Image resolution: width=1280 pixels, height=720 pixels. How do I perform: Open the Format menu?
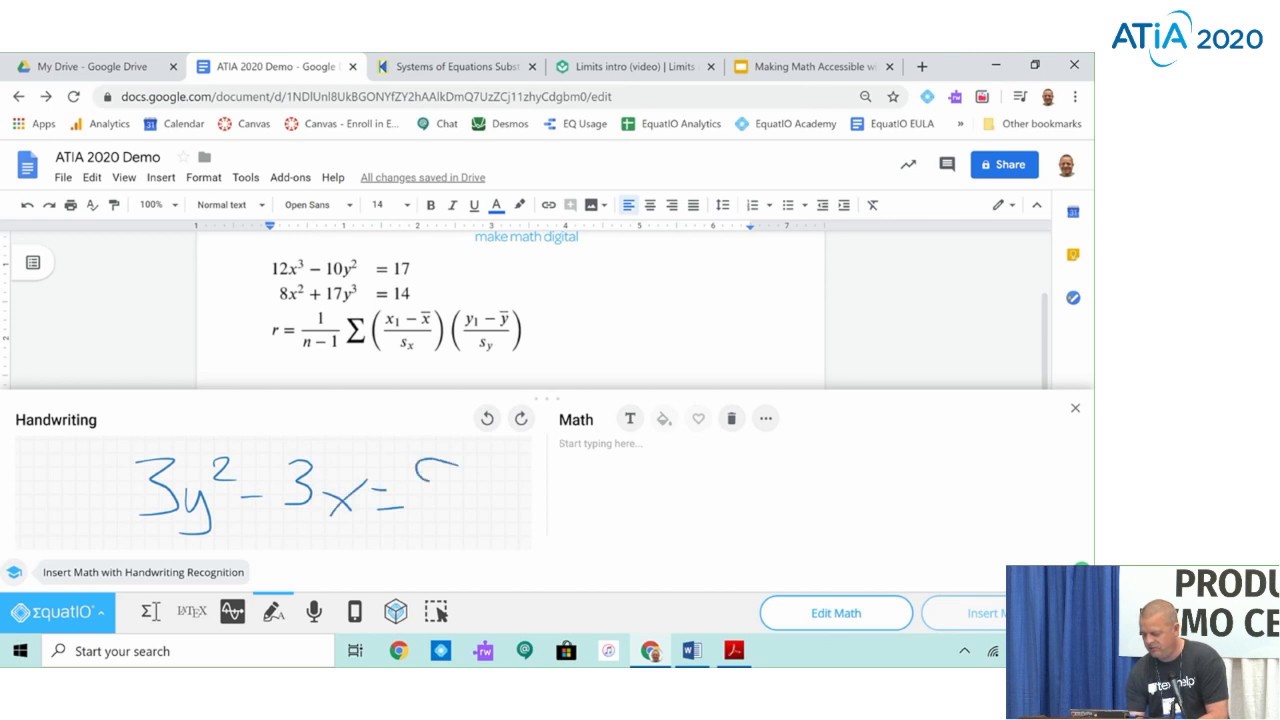(x=203, y=177)
